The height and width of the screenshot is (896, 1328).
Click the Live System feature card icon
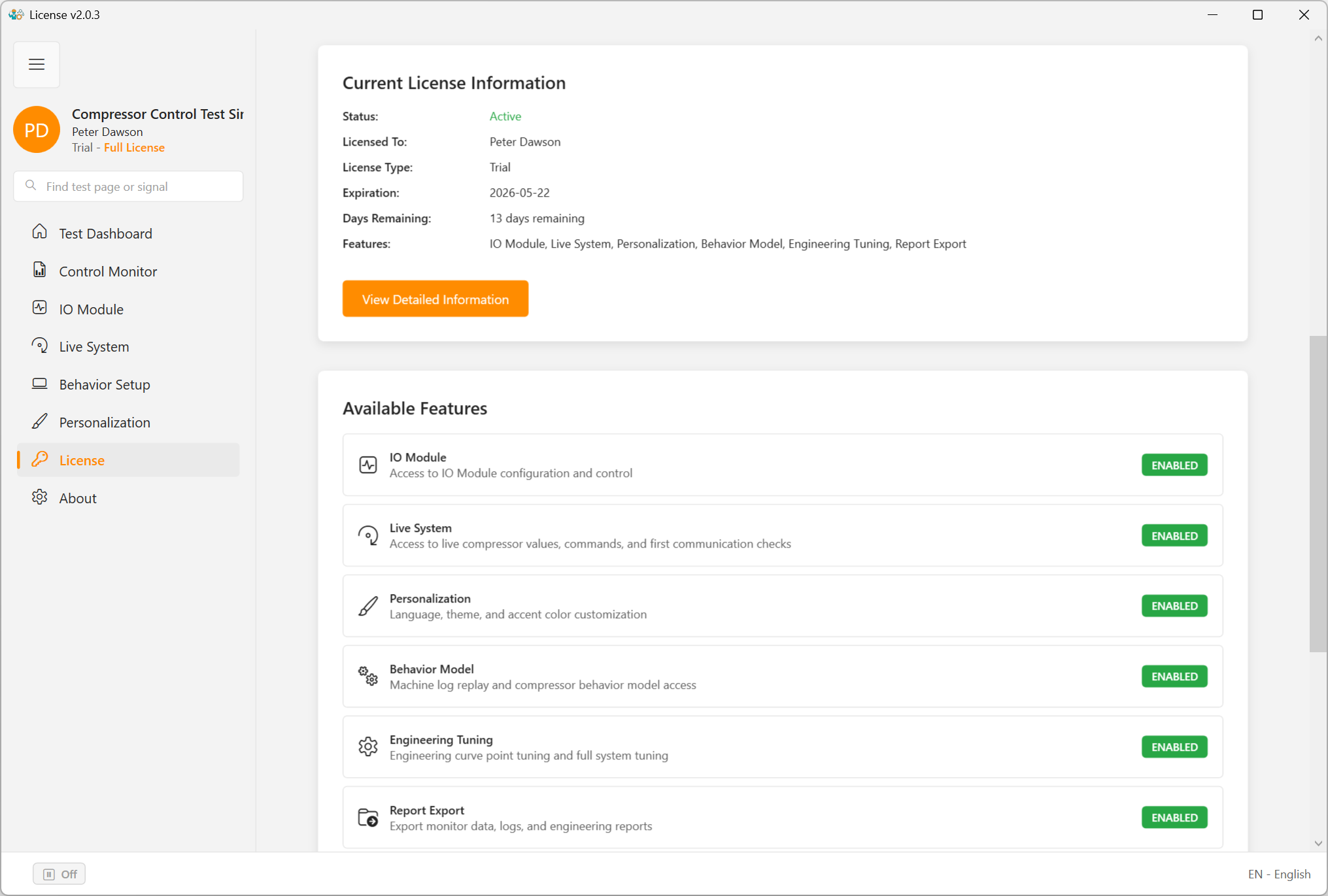point(368,535)
